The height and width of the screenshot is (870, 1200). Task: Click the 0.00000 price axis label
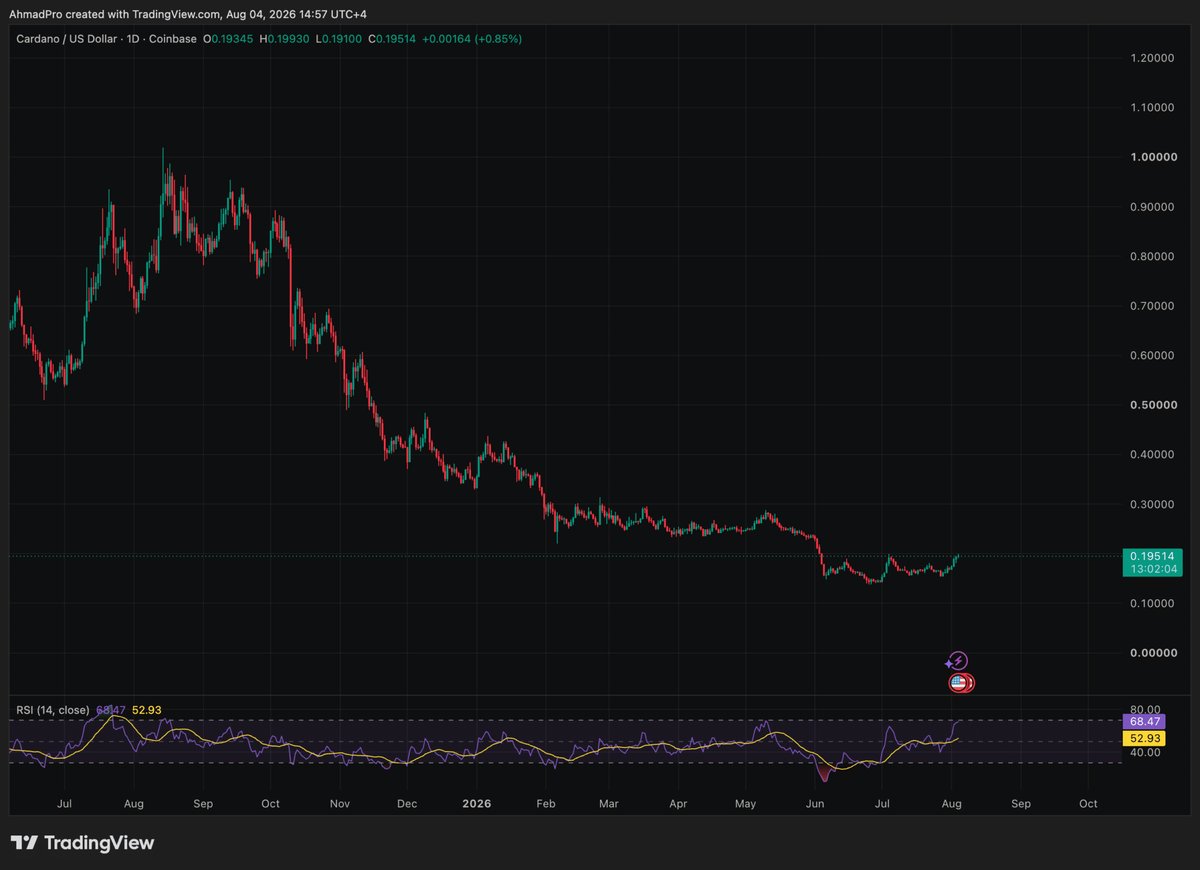[x=1152, y=653]
